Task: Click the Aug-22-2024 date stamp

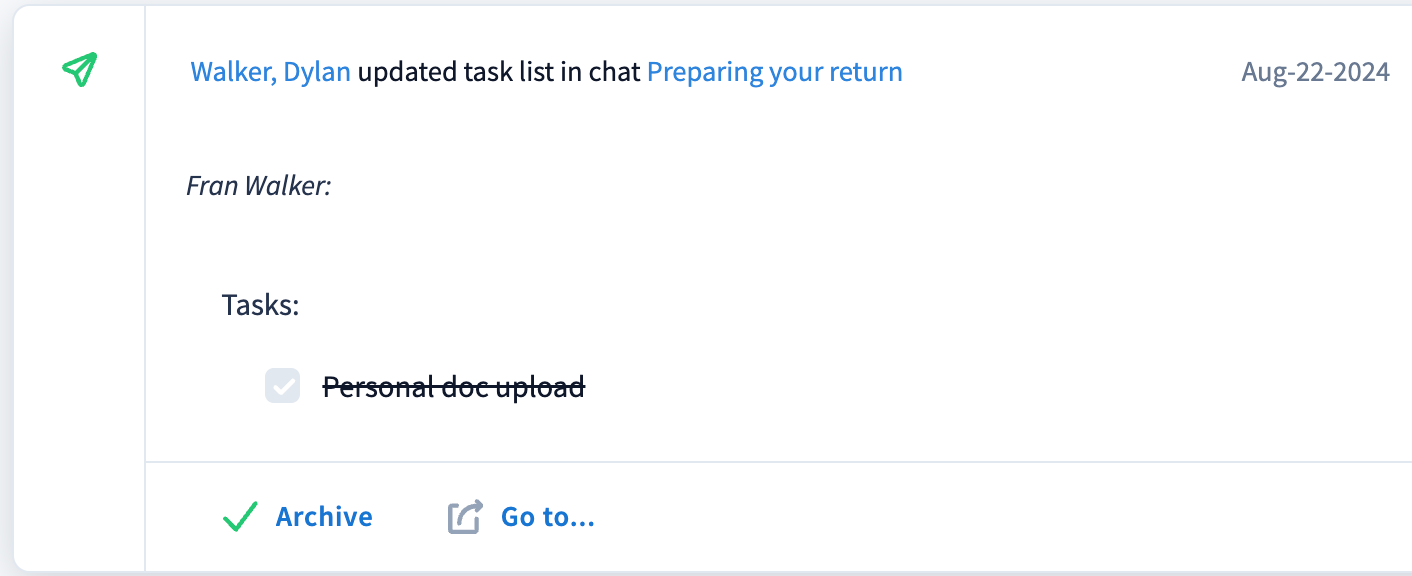Action: click(x=1315, y=72)
